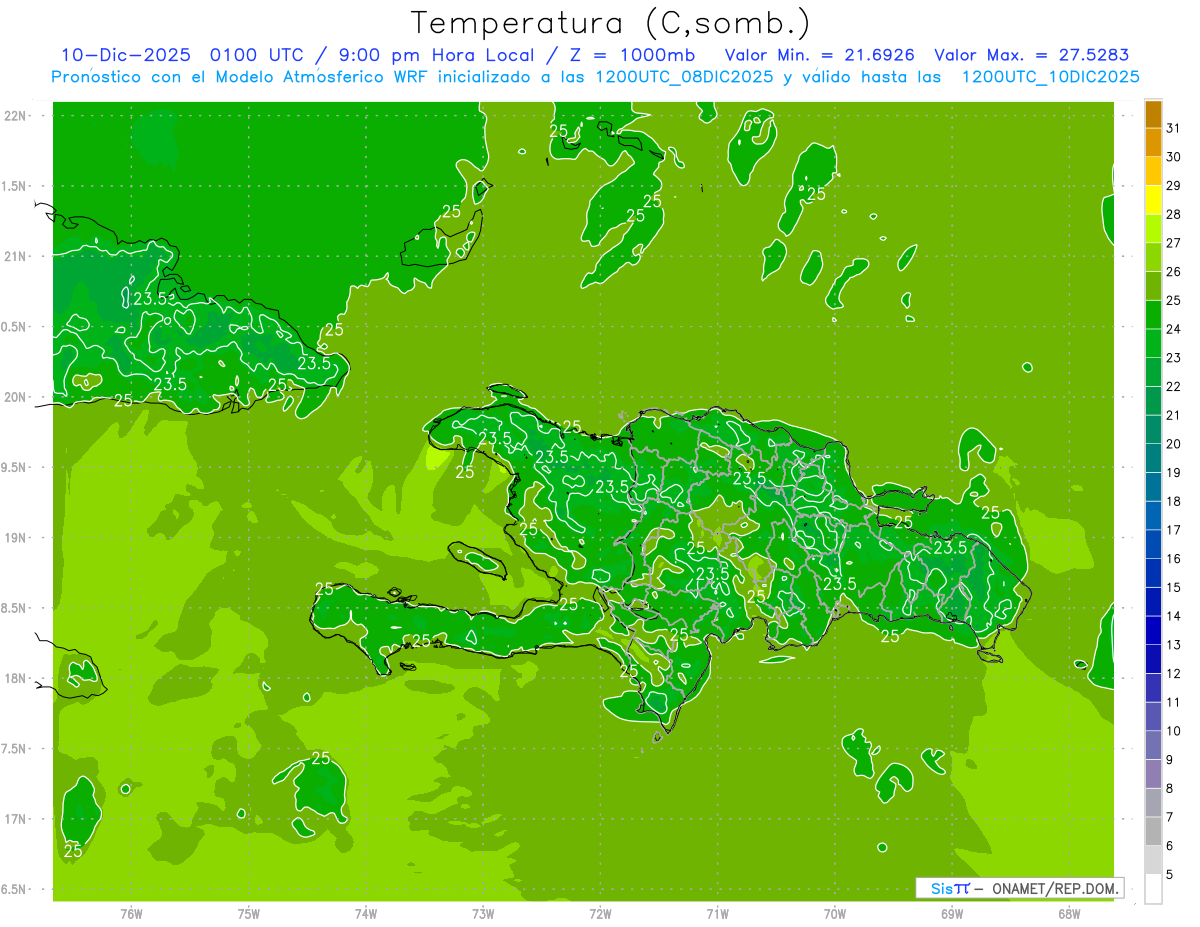
Task: Click the colorbar label 10
Action: [1173, 731]
